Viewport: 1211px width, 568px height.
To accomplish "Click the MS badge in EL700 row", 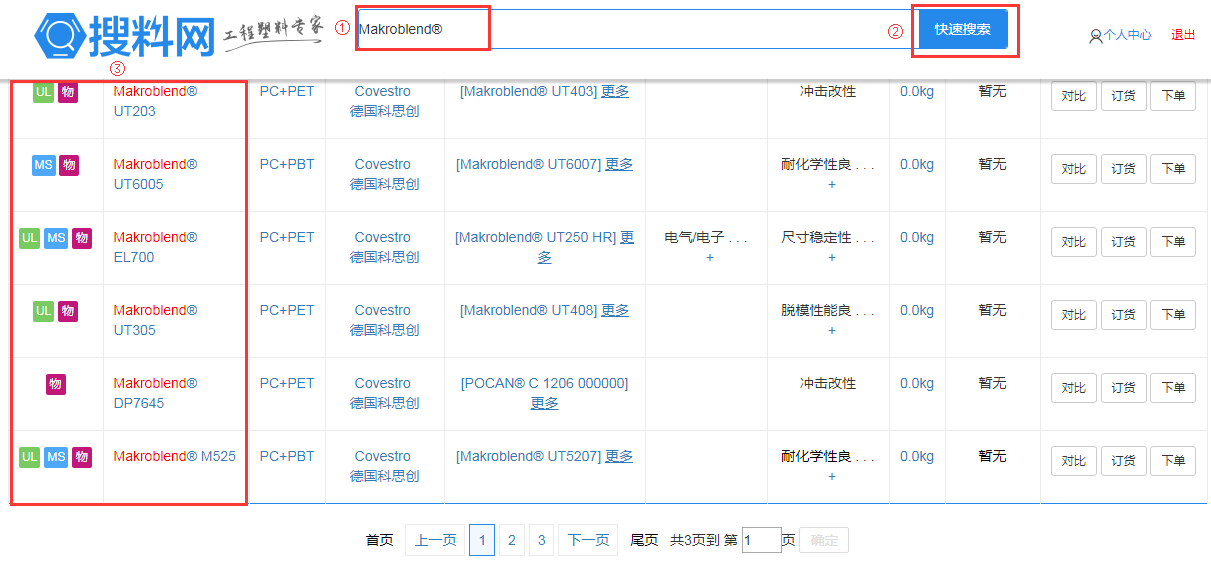I will [56, 238].
